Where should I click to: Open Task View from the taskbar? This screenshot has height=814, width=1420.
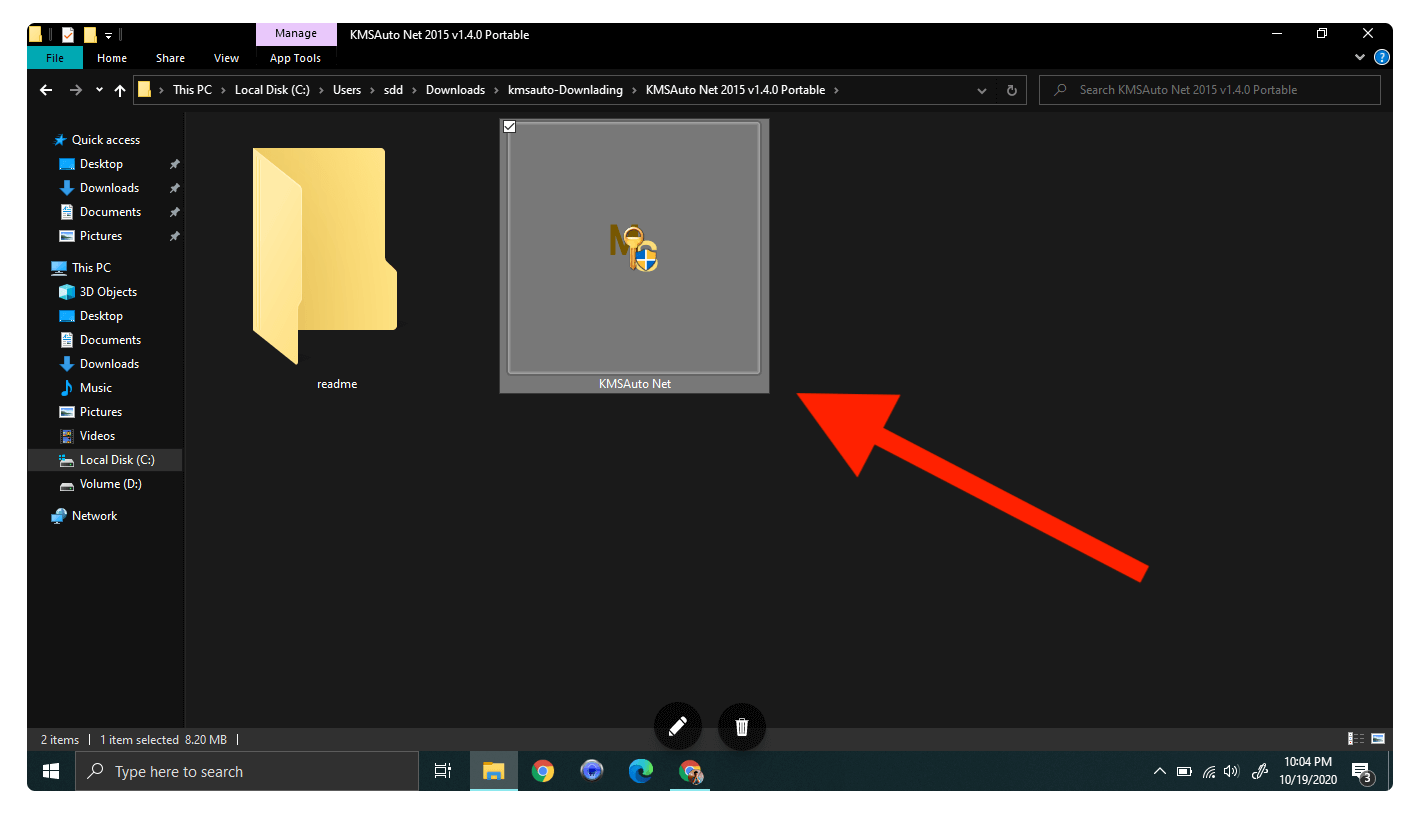click(443, 771)
